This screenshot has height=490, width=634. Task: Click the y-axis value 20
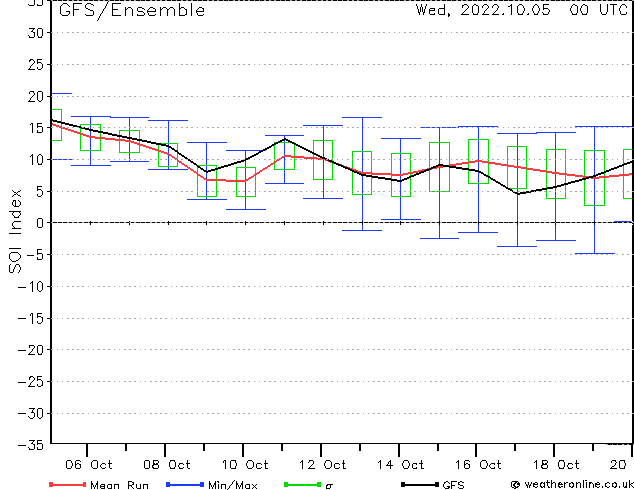click(35, 96)
